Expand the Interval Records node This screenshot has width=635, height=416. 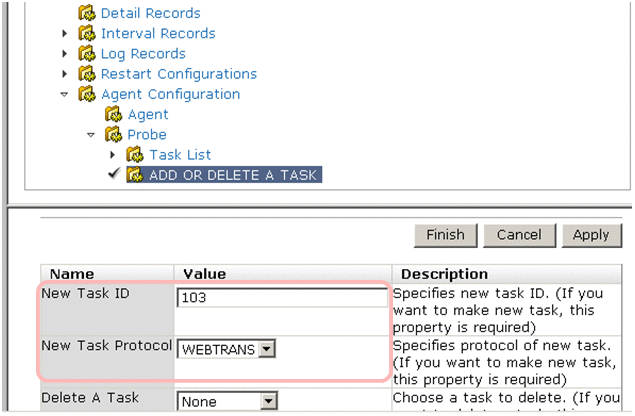pyautogui.click(x=65, y=34)
